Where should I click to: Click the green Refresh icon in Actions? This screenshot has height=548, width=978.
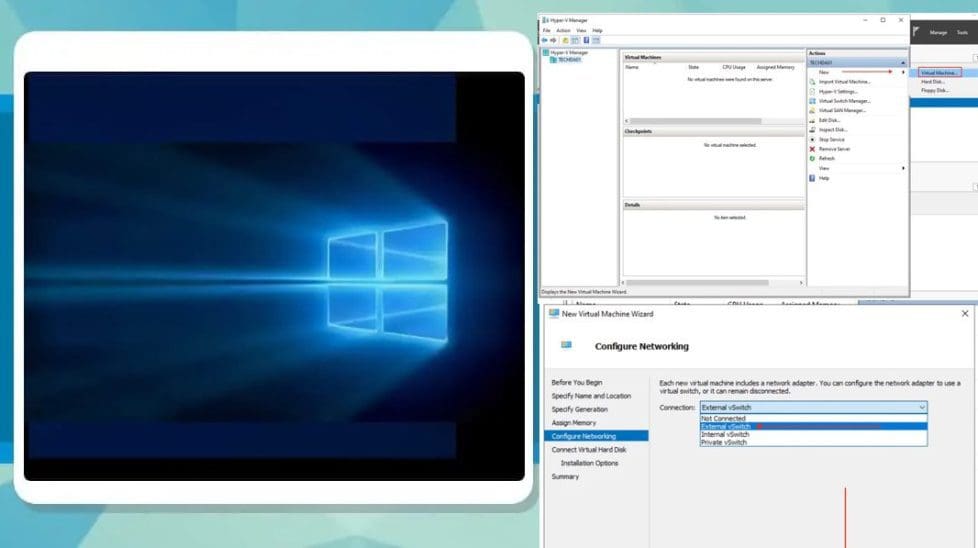(812, 158)
